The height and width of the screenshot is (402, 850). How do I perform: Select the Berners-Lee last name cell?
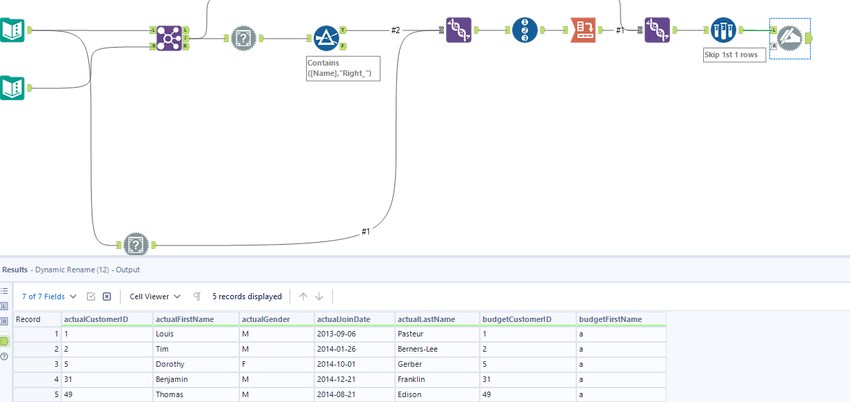pos(437,349)
